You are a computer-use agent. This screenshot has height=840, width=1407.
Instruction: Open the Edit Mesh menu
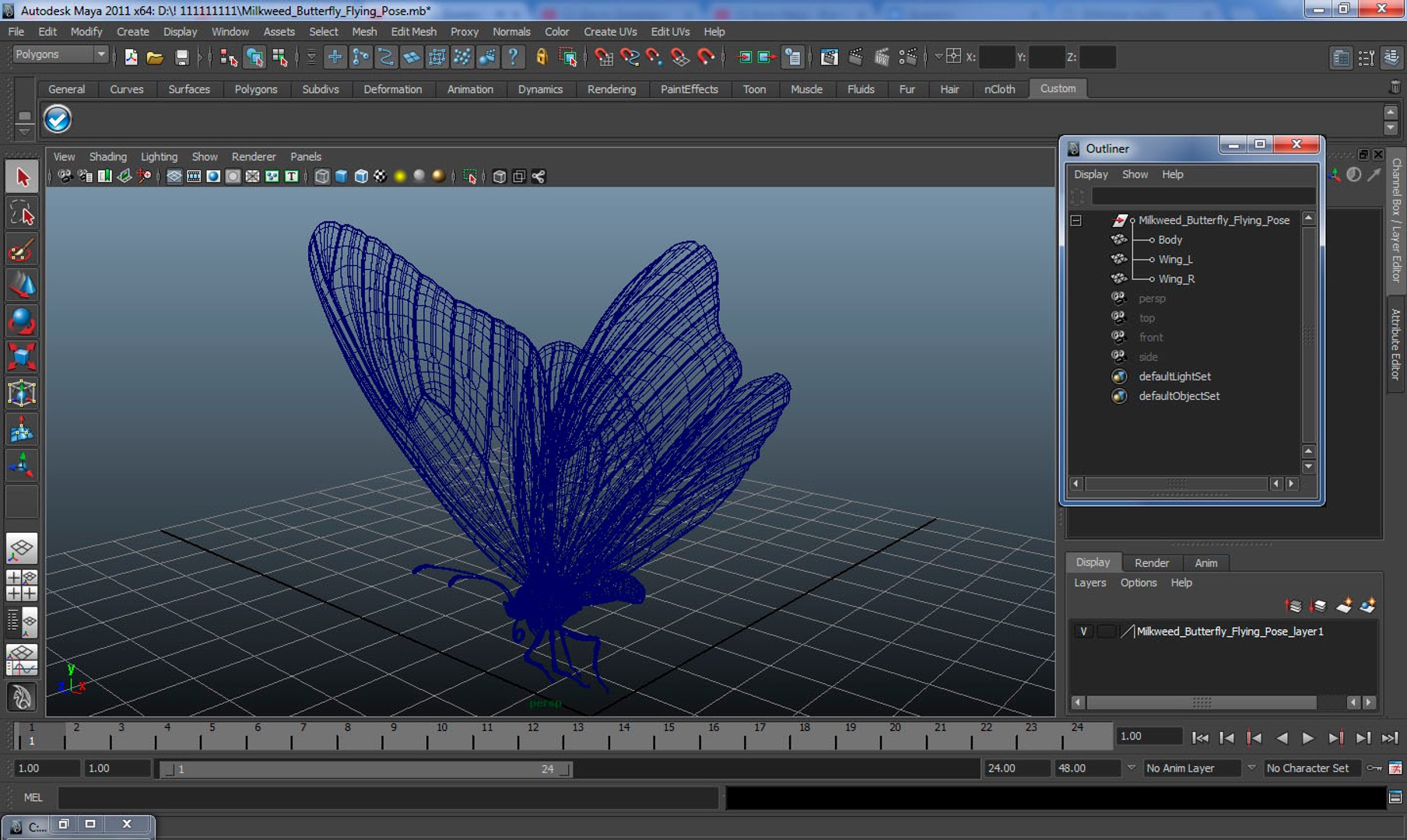pyautogui.click(x=413, y=32)
